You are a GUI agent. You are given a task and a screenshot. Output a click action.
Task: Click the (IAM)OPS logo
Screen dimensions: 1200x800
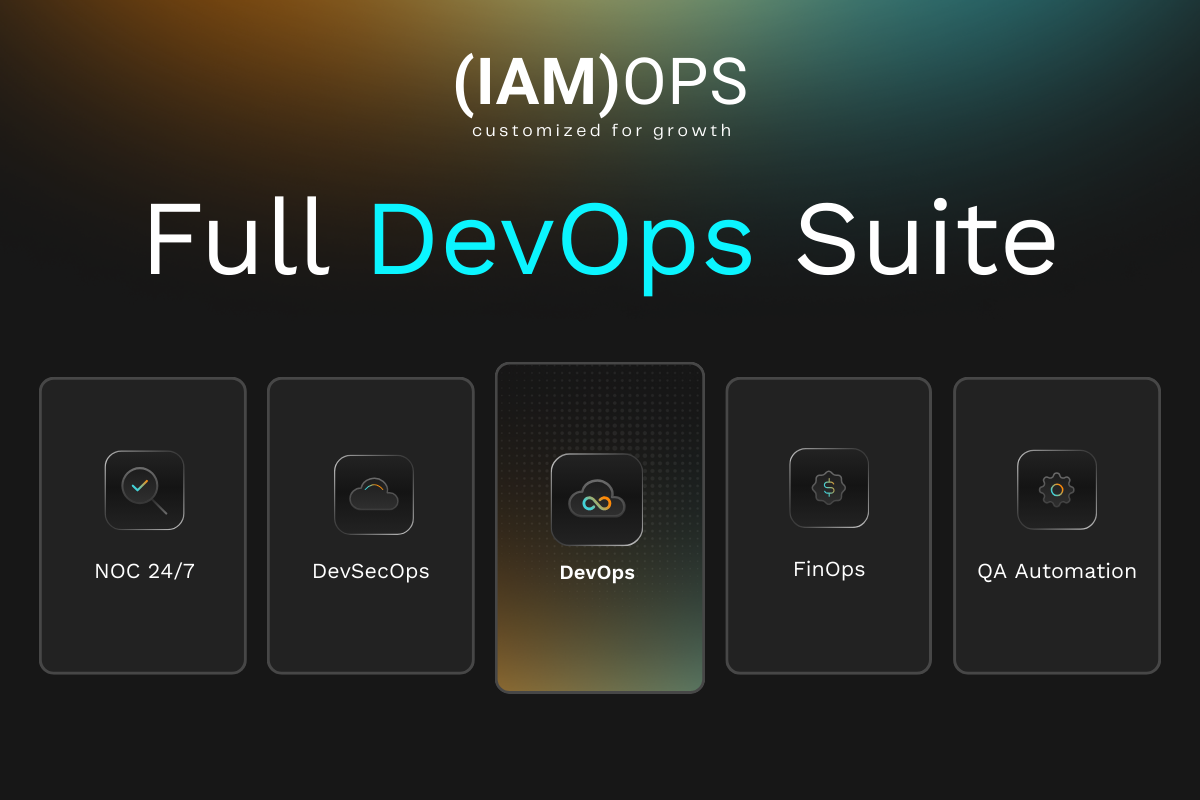(600, 85)
